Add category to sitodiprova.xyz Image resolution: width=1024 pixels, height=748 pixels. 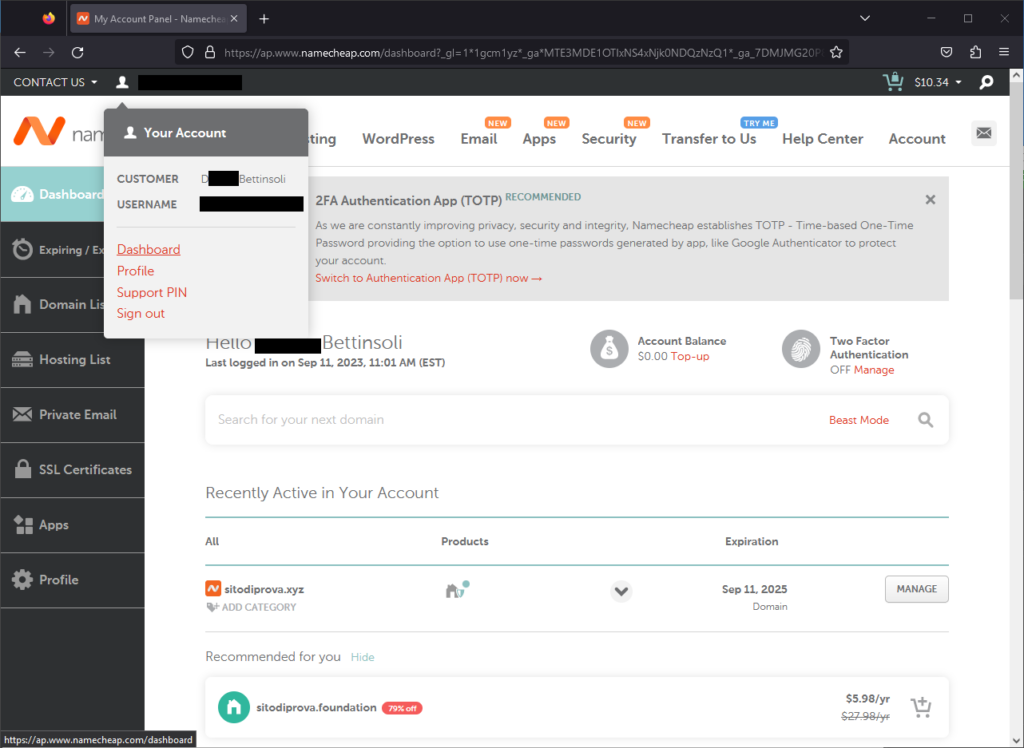point(251,607)
